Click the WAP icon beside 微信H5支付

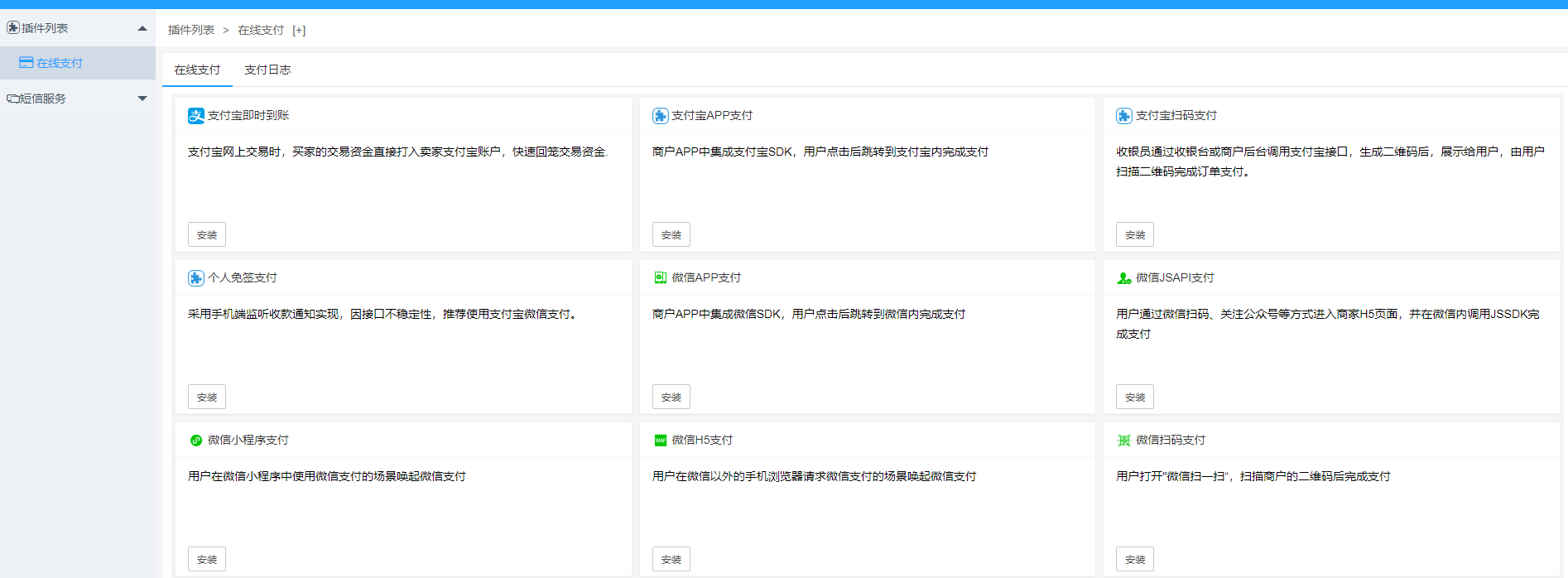point(660,441)
